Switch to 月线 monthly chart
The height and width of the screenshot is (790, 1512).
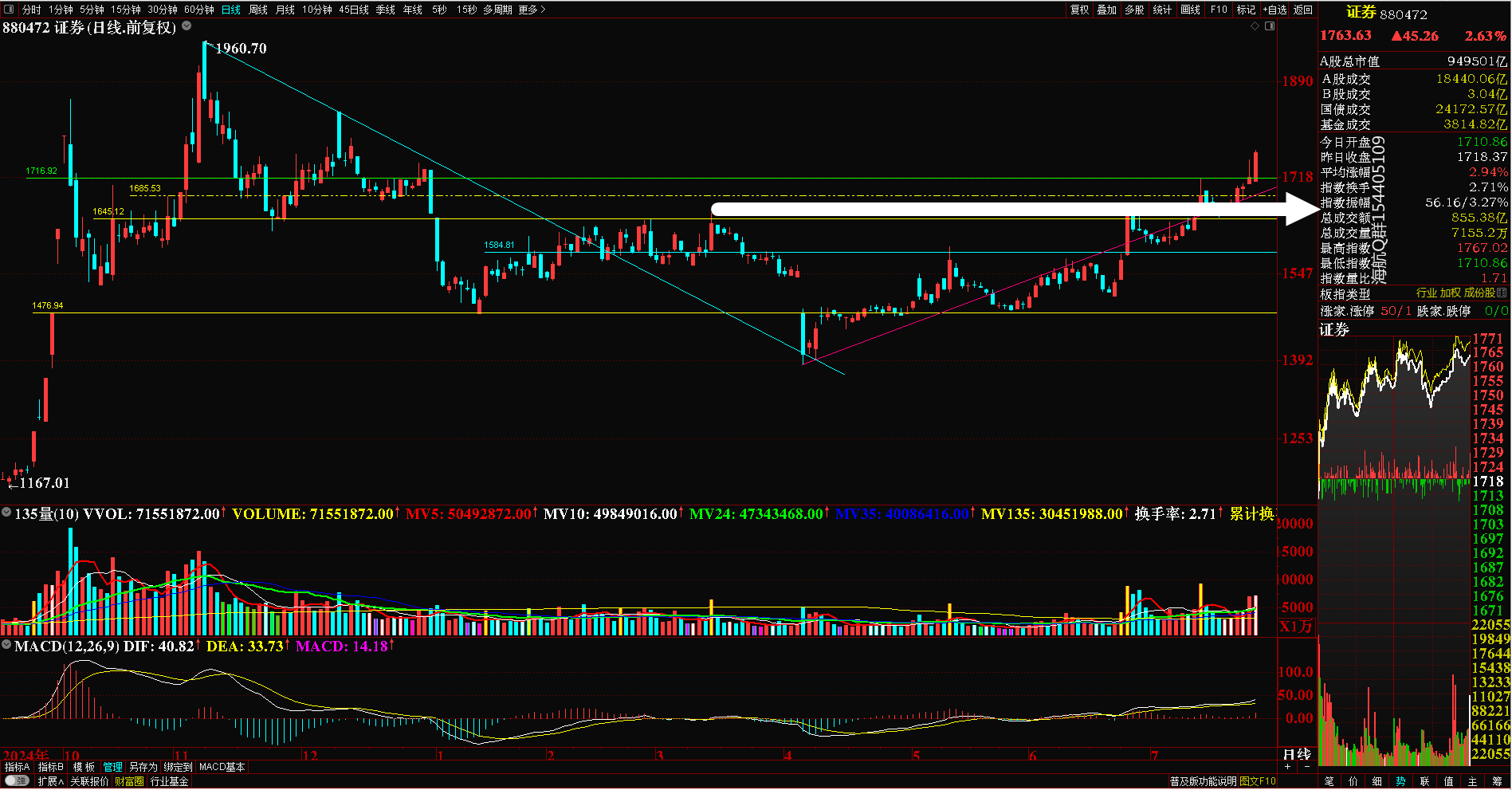click(285, 10)
